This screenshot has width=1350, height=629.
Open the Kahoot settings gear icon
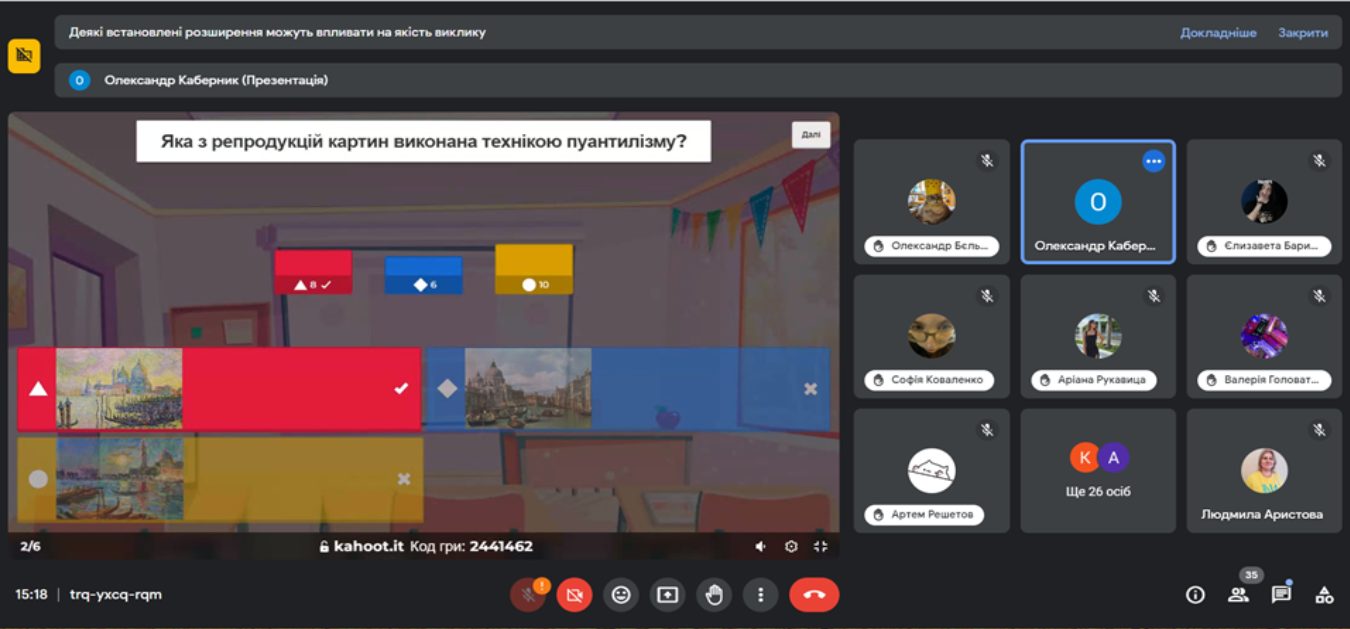click(791, 546)
